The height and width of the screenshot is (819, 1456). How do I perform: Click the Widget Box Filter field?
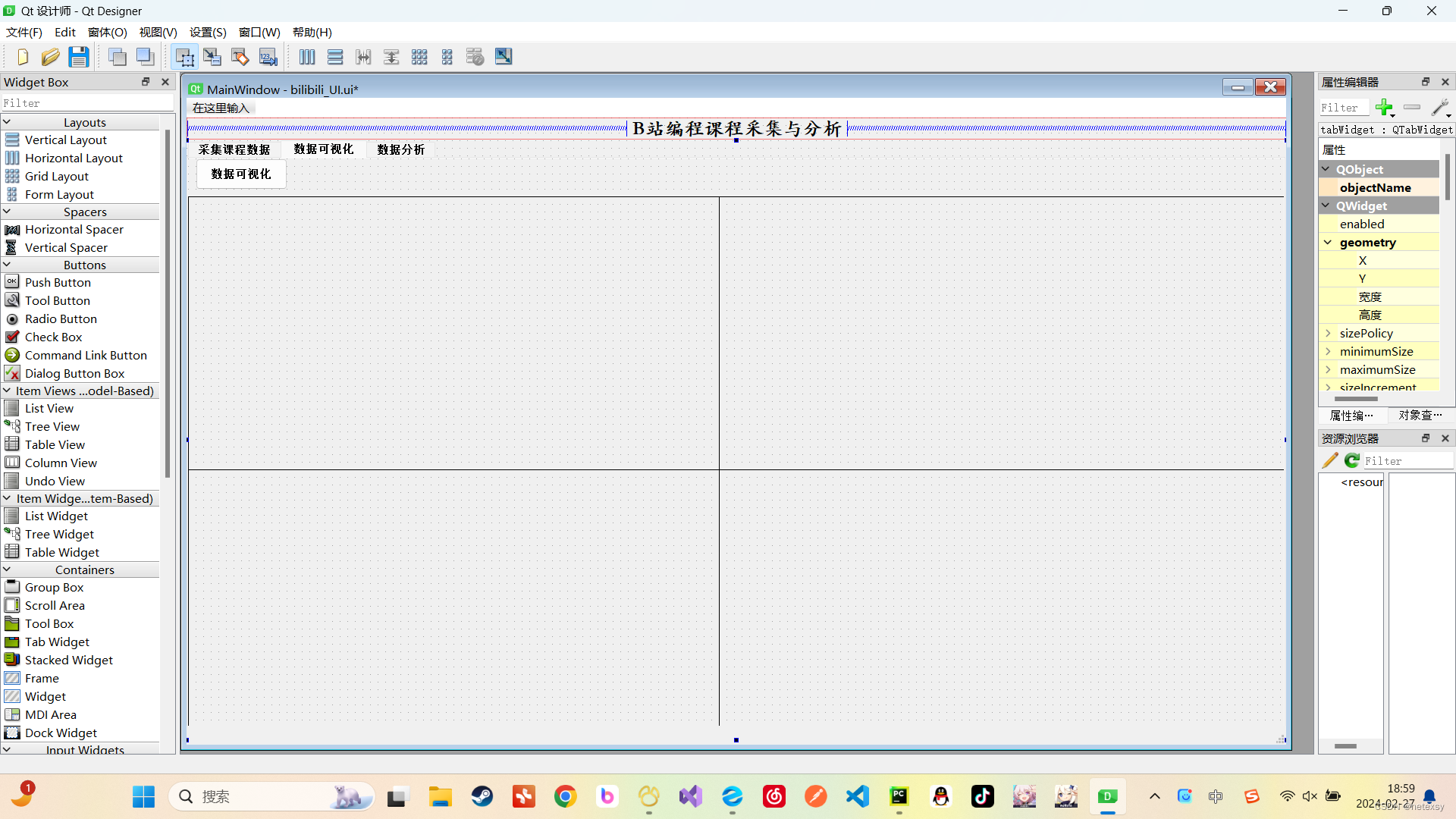point(87,102)
